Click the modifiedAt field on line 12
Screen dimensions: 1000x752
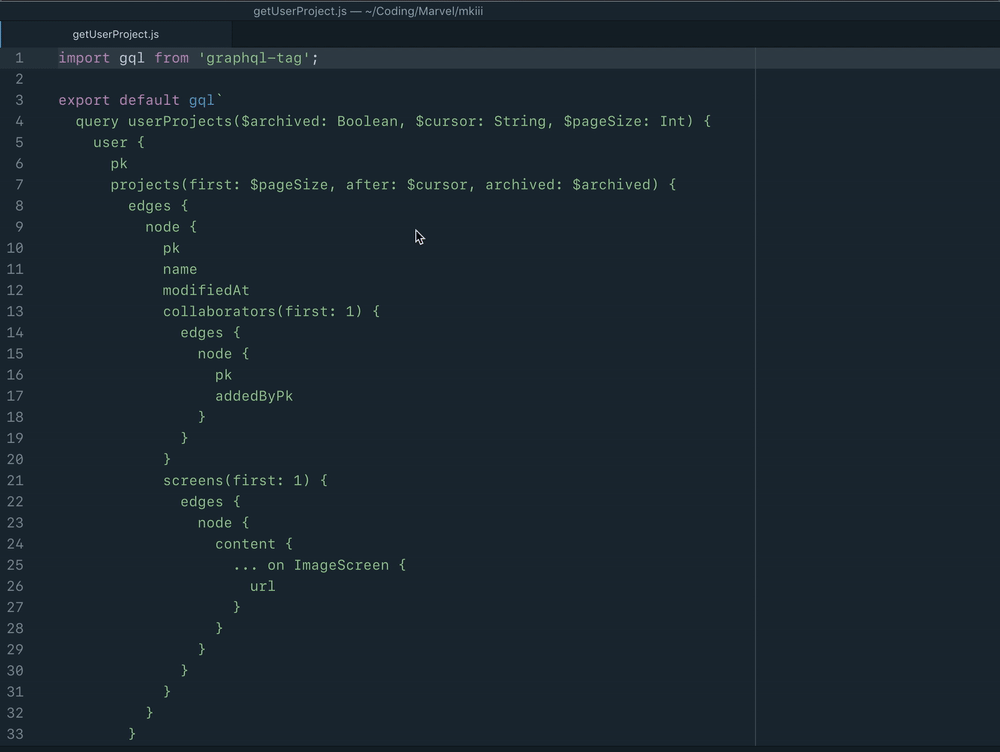pos(206,290)
